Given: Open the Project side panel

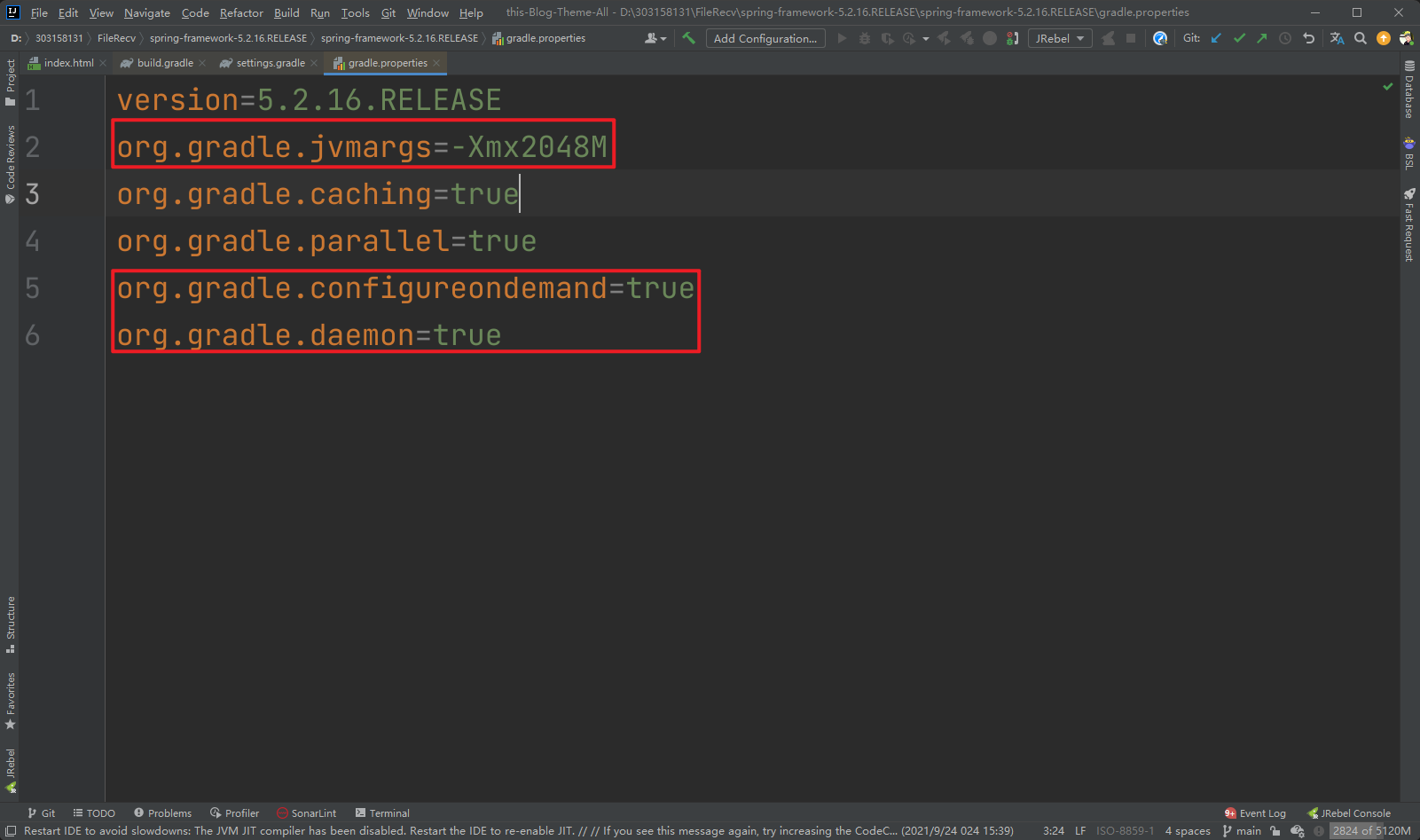Looking at the screenshot, I should (11, 82).
